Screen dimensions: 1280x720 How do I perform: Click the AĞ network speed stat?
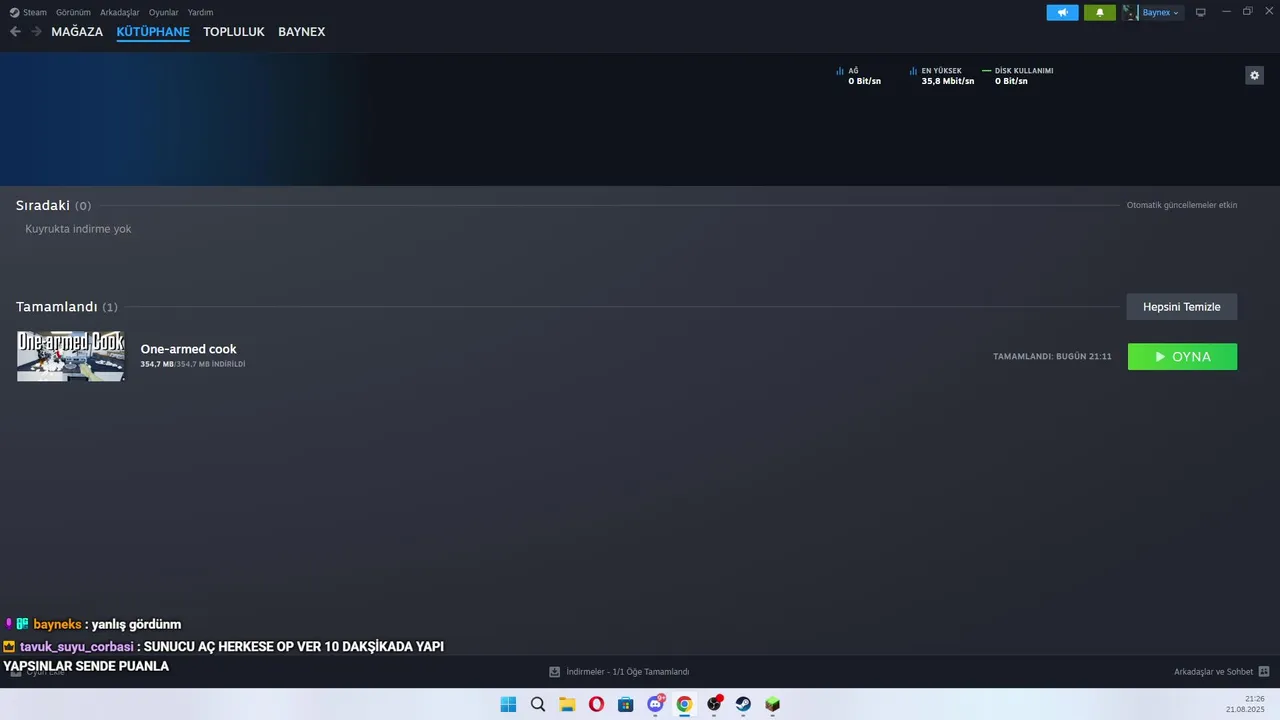tap(859, 76)
